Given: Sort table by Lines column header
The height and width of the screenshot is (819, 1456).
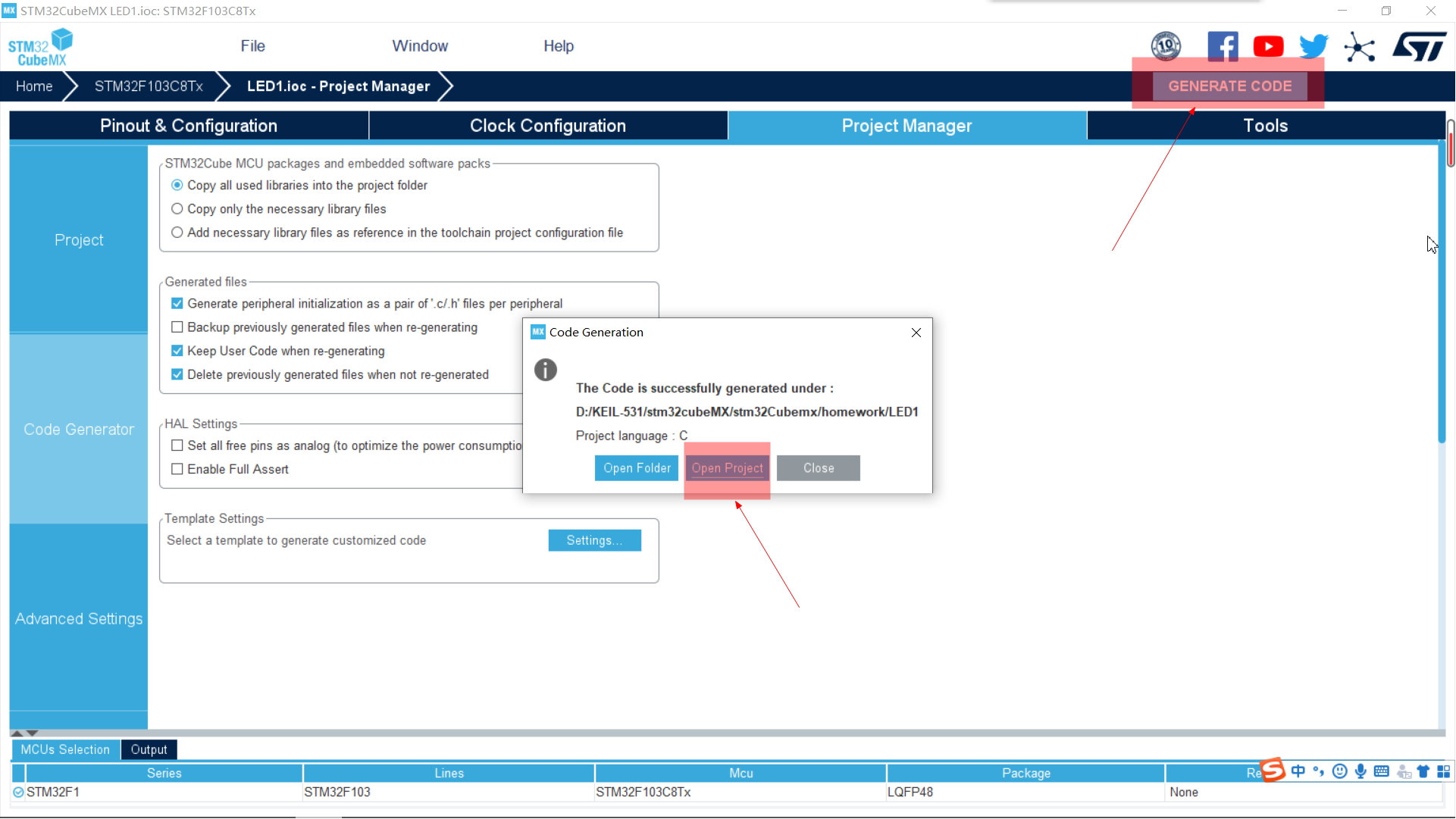Looking at the screenshot, I should [x=449, y=774].
